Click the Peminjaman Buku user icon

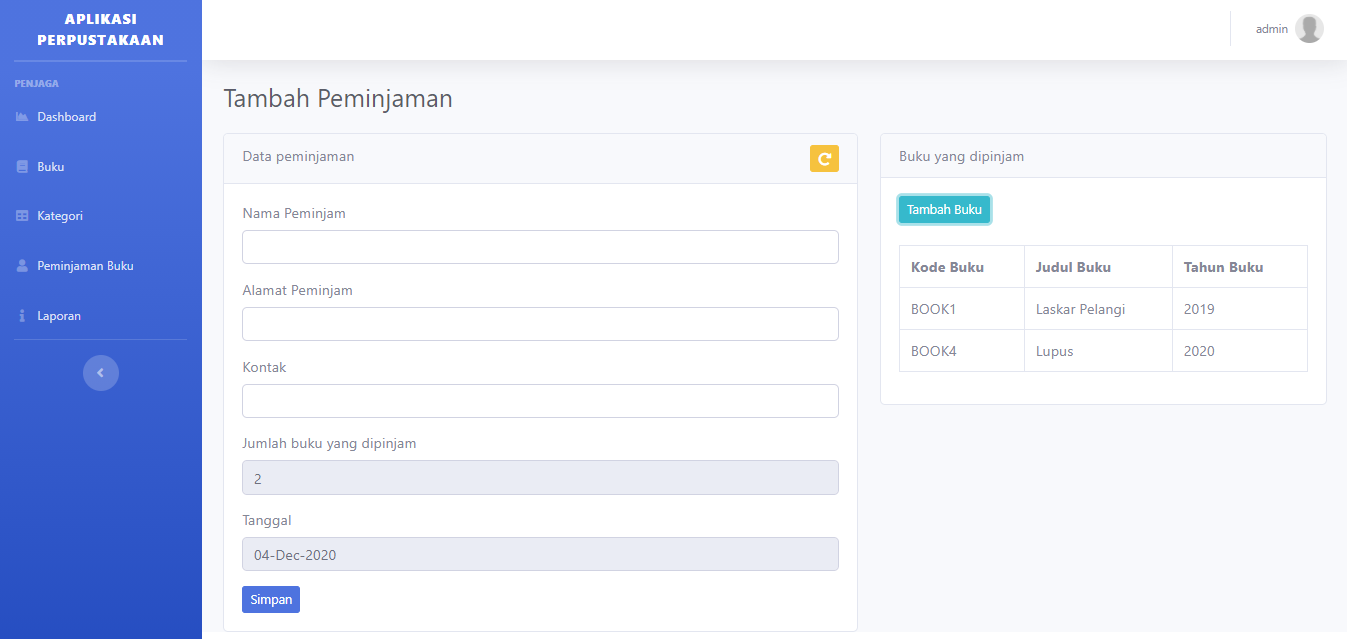22,266
